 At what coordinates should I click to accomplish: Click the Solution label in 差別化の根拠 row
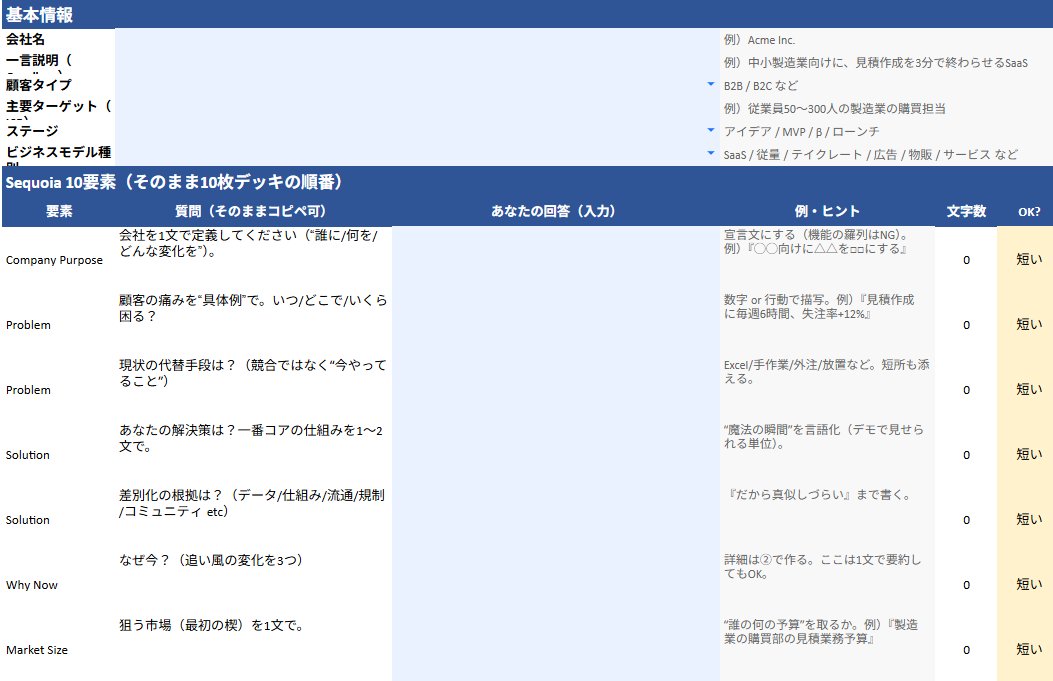pyautogui.click(x=58, y=520)
